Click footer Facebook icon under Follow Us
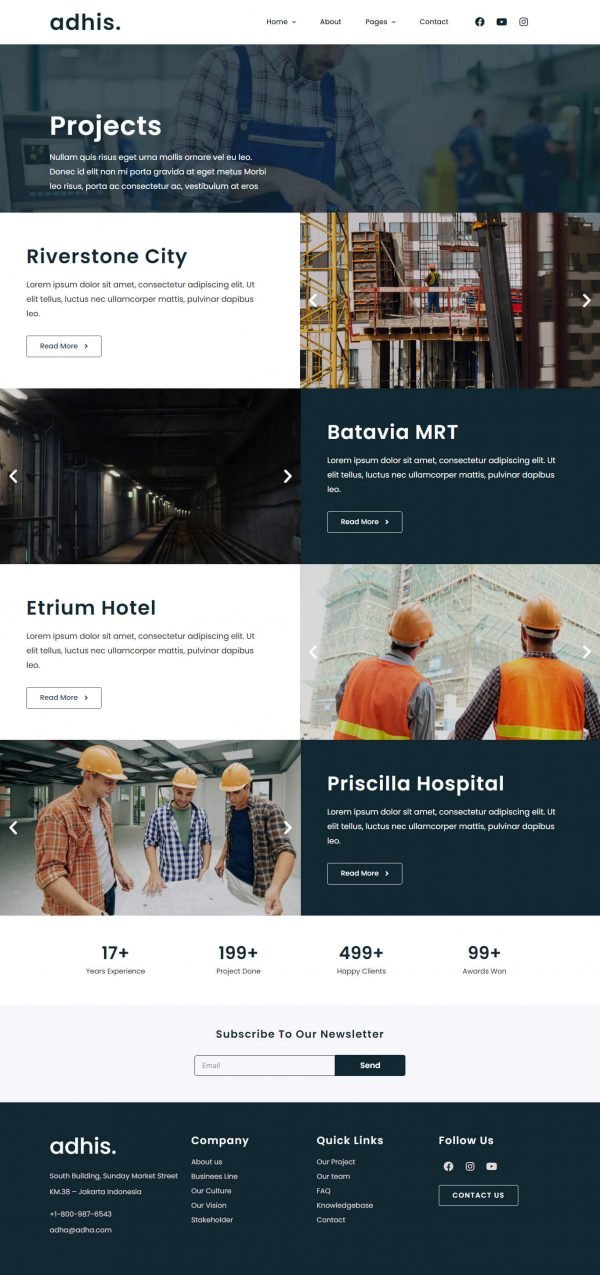 (x=448, y=1166)
